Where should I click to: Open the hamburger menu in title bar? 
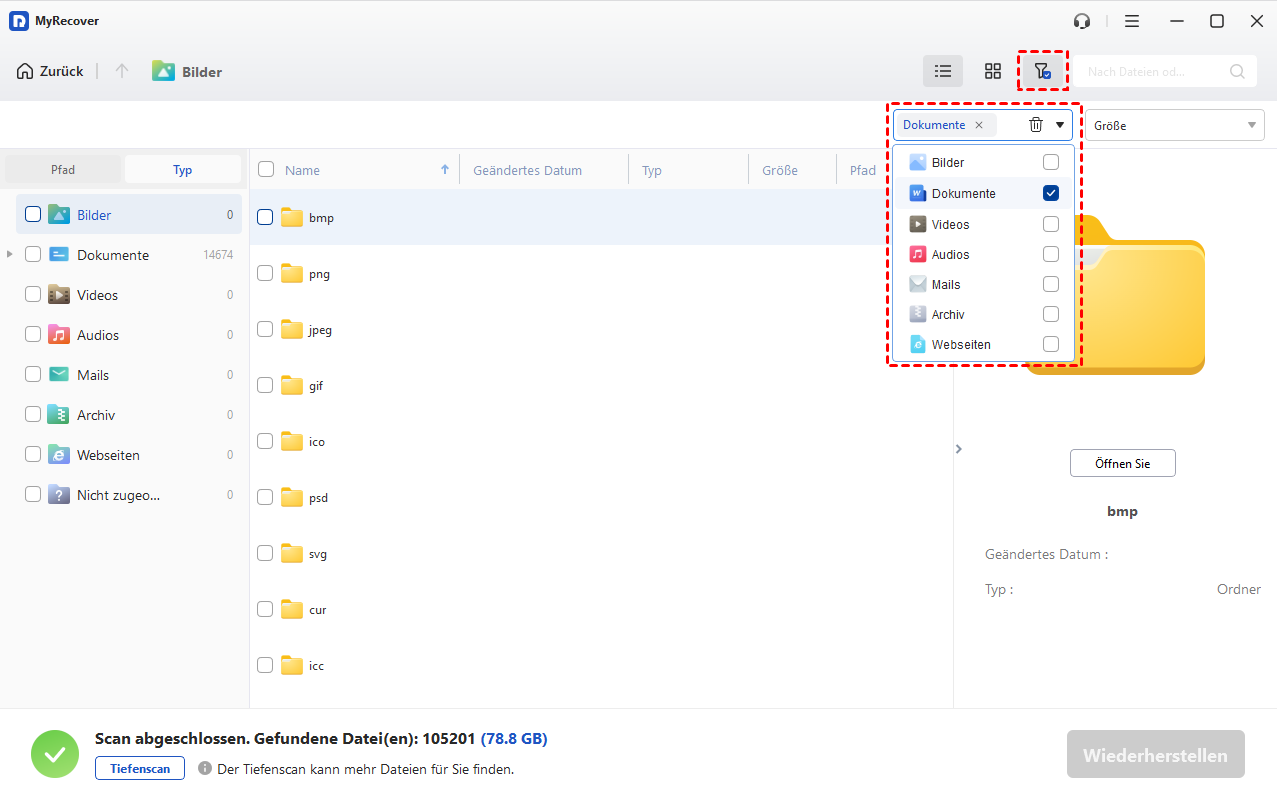(1131, 21)
